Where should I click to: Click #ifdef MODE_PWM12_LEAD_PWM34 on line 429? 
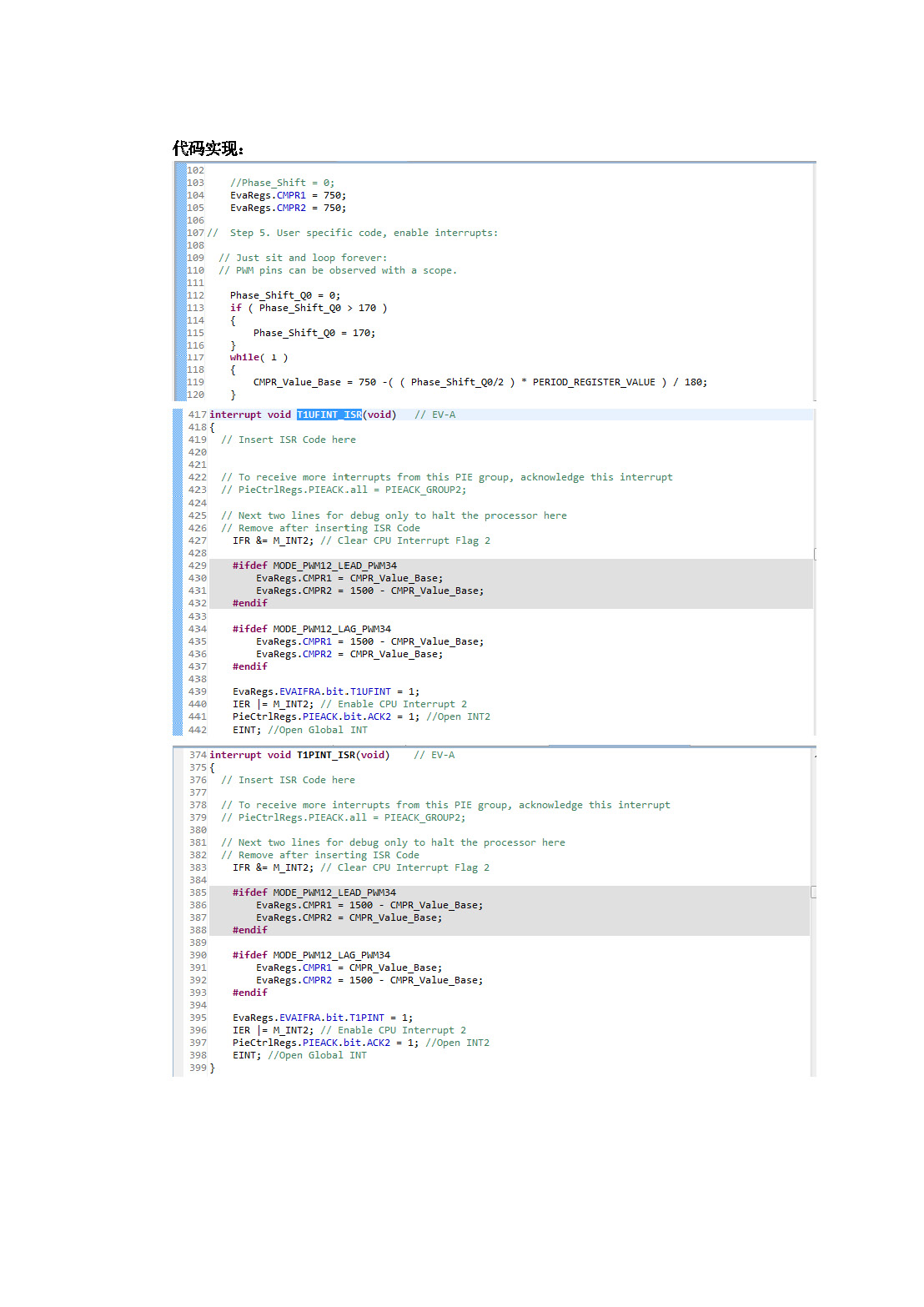(x=314, y=566)
